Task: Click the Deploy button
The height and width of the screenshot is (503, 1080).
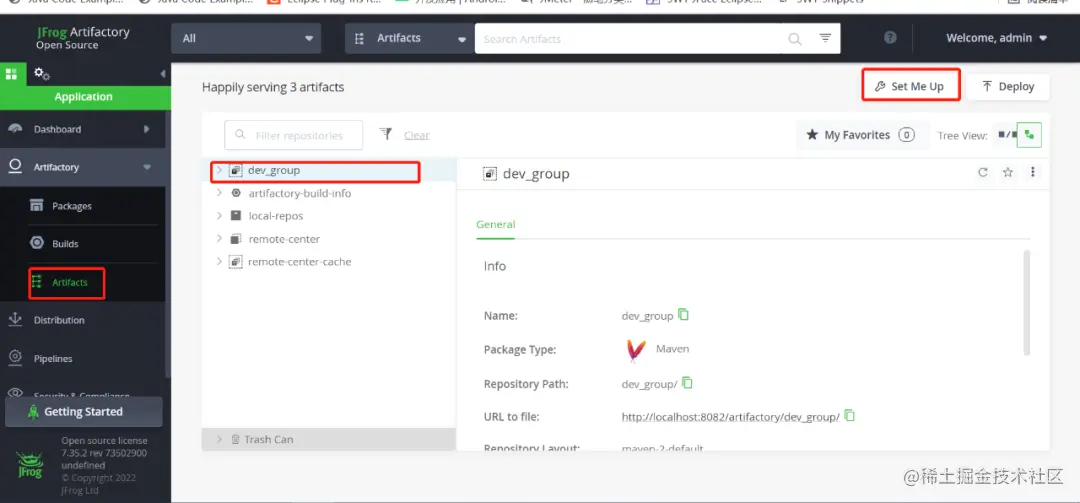Action: 1008,86
